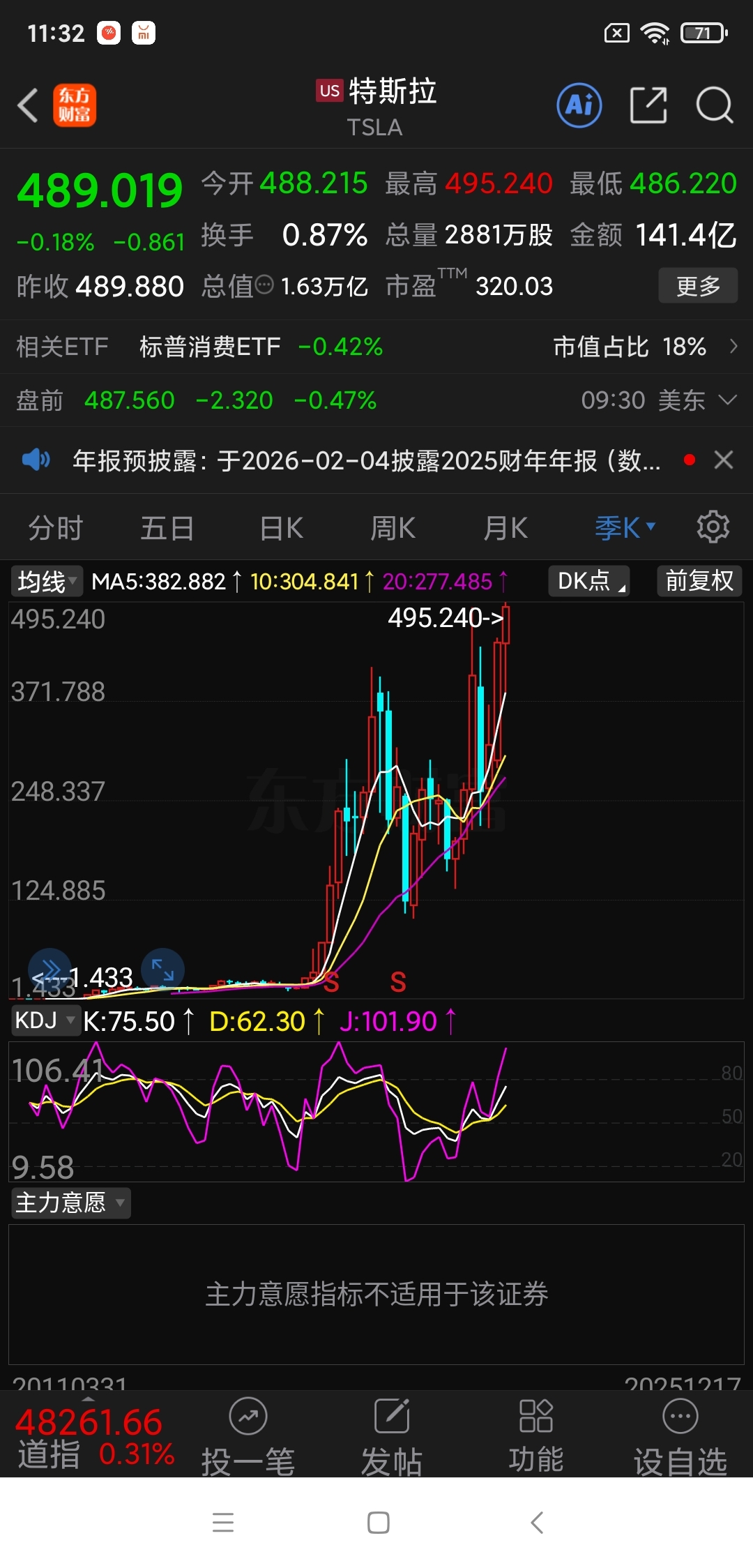The image size is (753, 1568).
Task: Open the 季K period dropdown
Action: [x=625, y=528]
